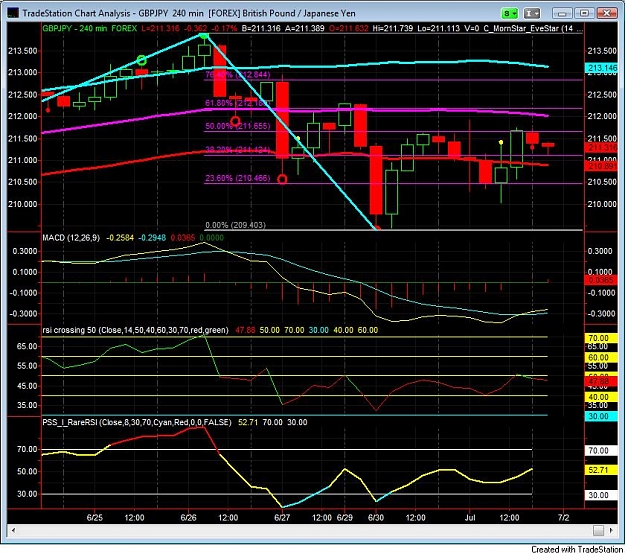Click the 76.40% (212.844) Fibonacci label
Screen dimensions: 625x554
tap(238, 75)
